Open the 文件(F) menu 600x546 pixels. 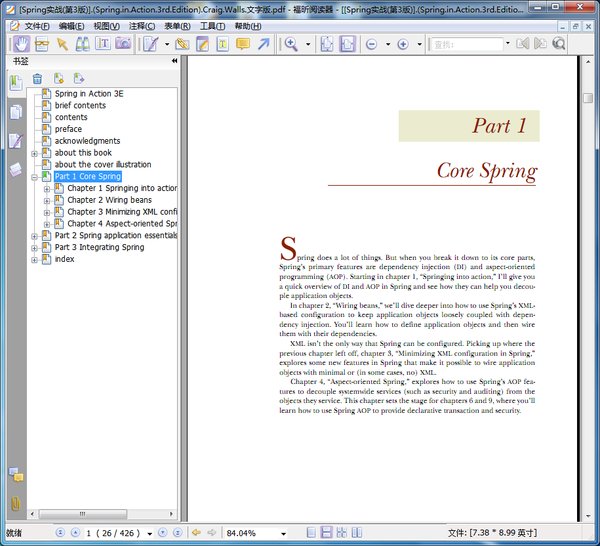pos(37,26)
